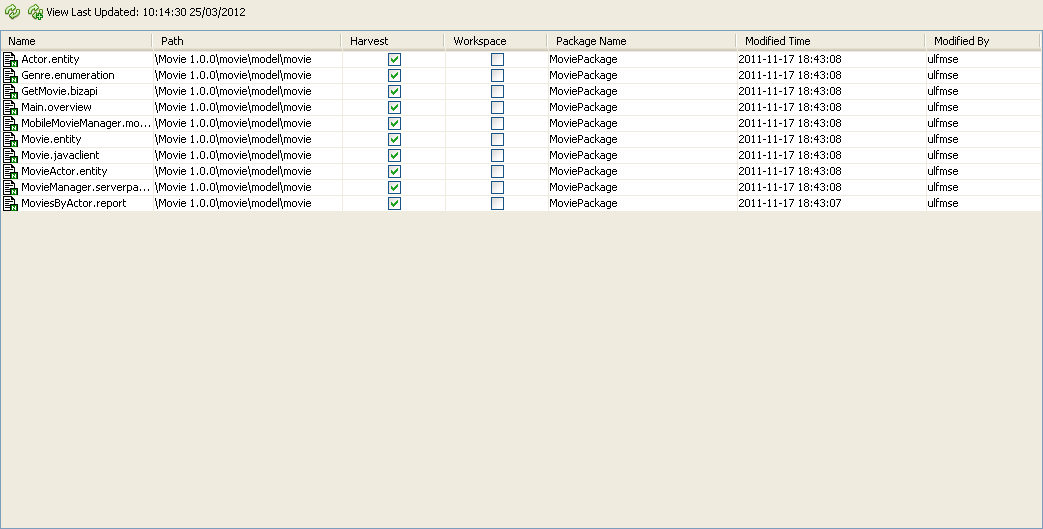Select the MobileMovieManager file name
1043x529 pixels.
click(x=85, y=123)
